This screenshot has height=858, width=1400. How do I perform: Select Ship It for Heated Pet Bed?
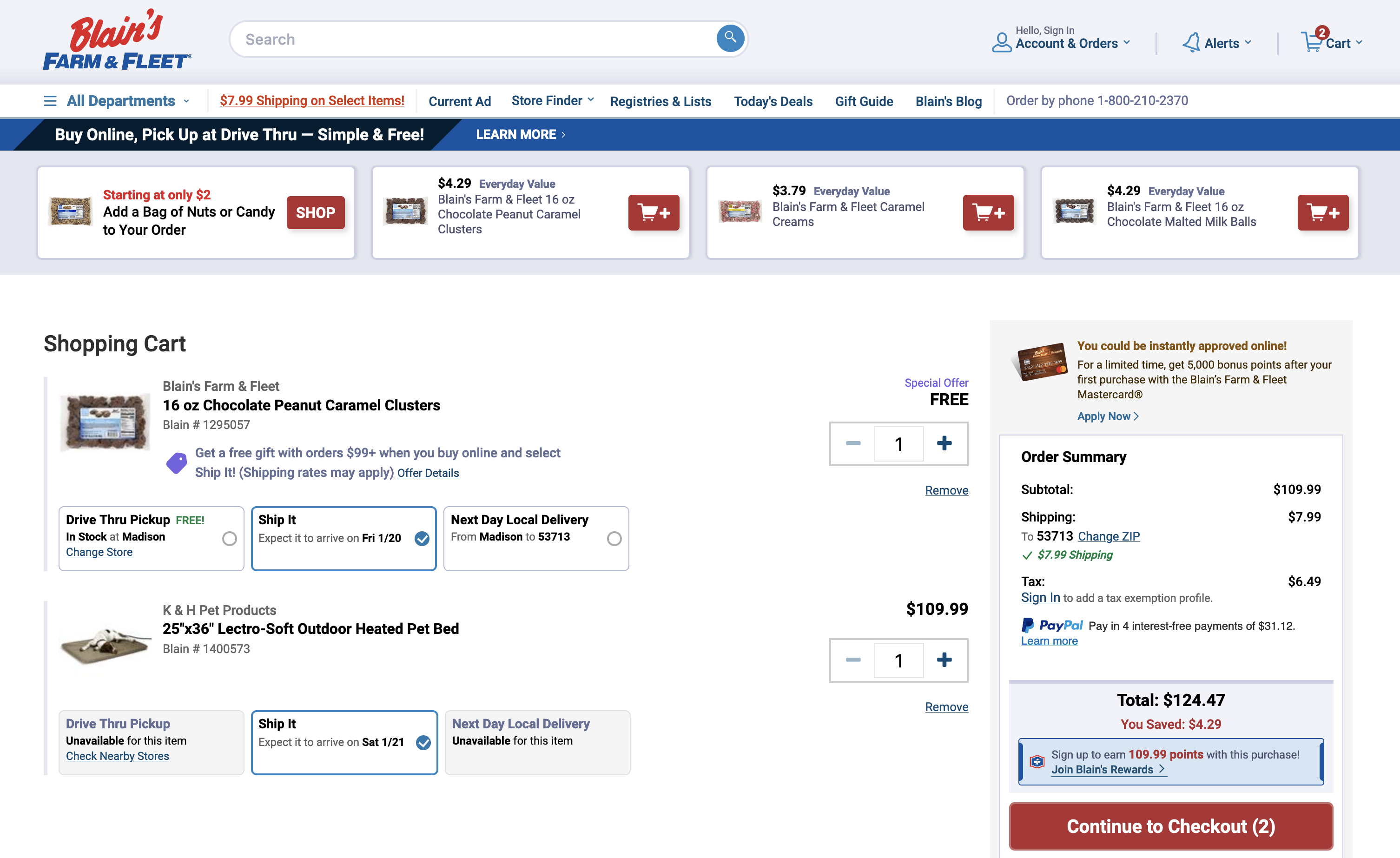click(x=423, y=742)
